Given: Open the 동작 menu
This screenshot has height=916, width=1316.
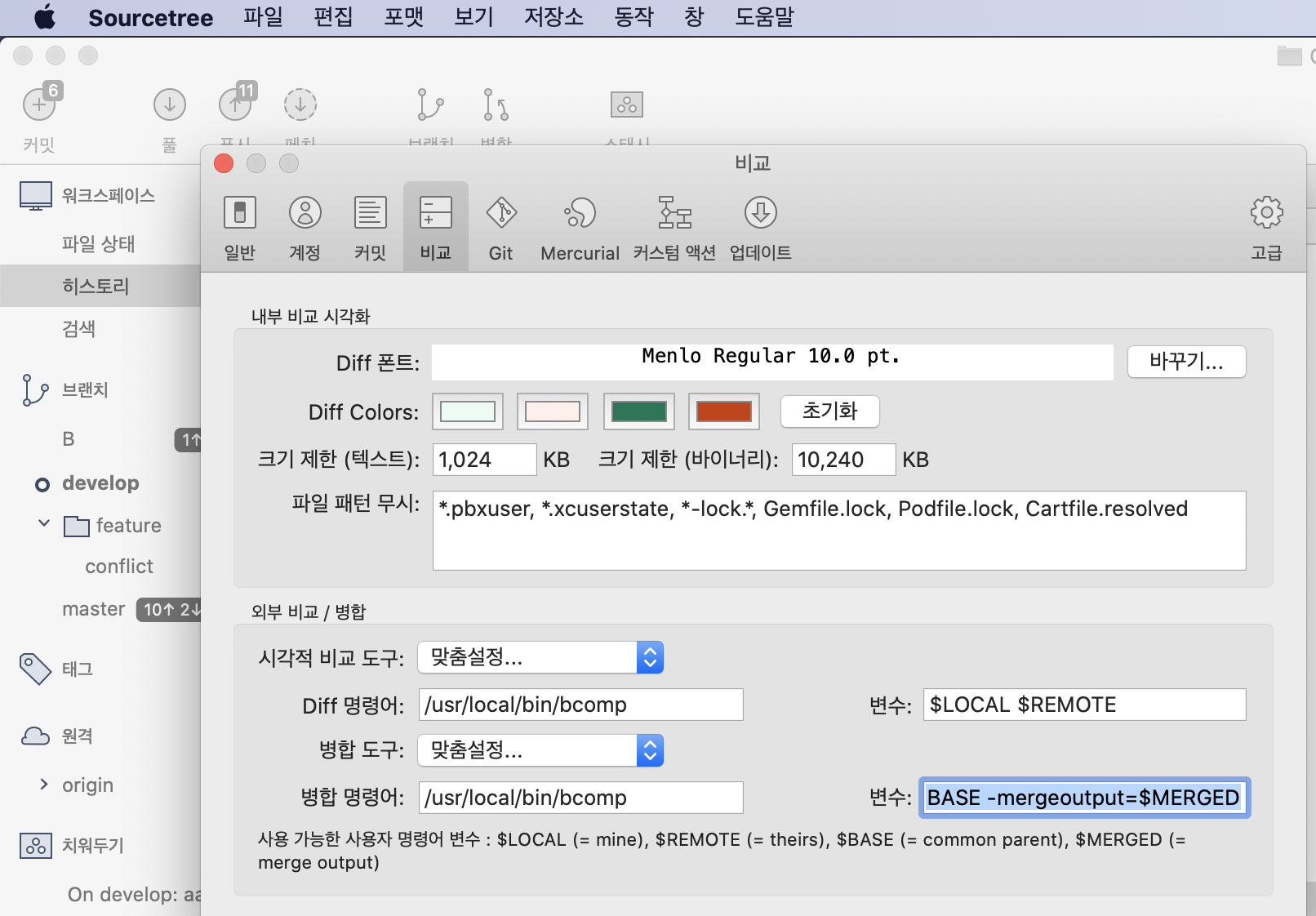Looking at the screenshot, I should click(x=634, y=17).
